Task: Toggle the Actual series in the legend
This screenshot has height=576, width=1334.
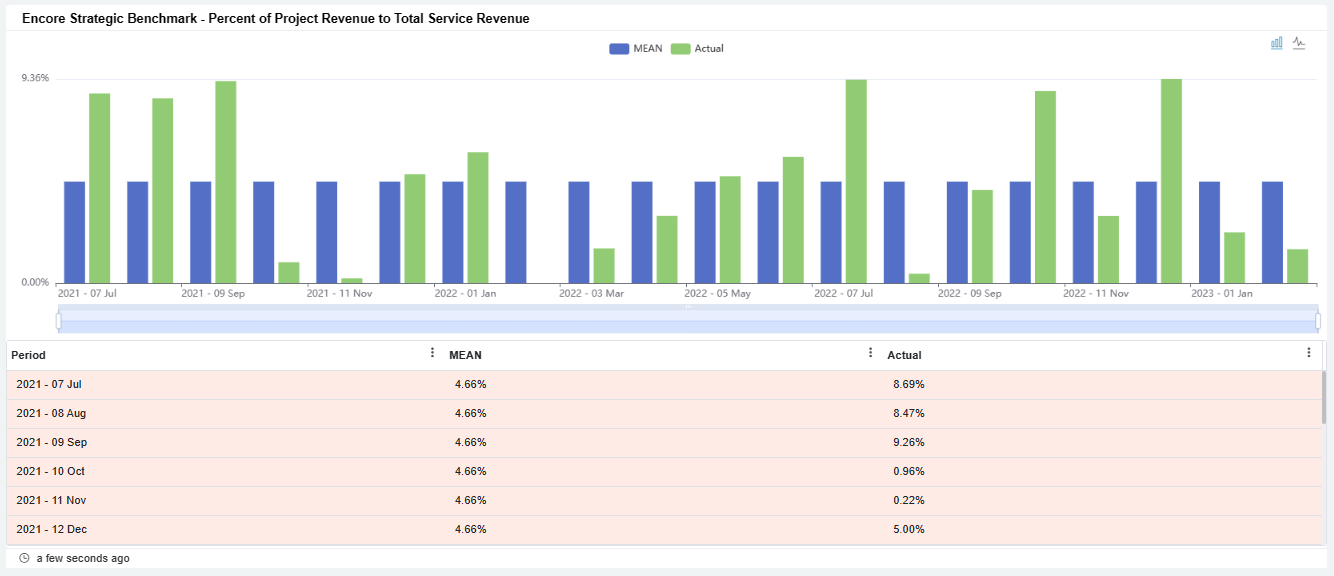Action: click(697, 48)
